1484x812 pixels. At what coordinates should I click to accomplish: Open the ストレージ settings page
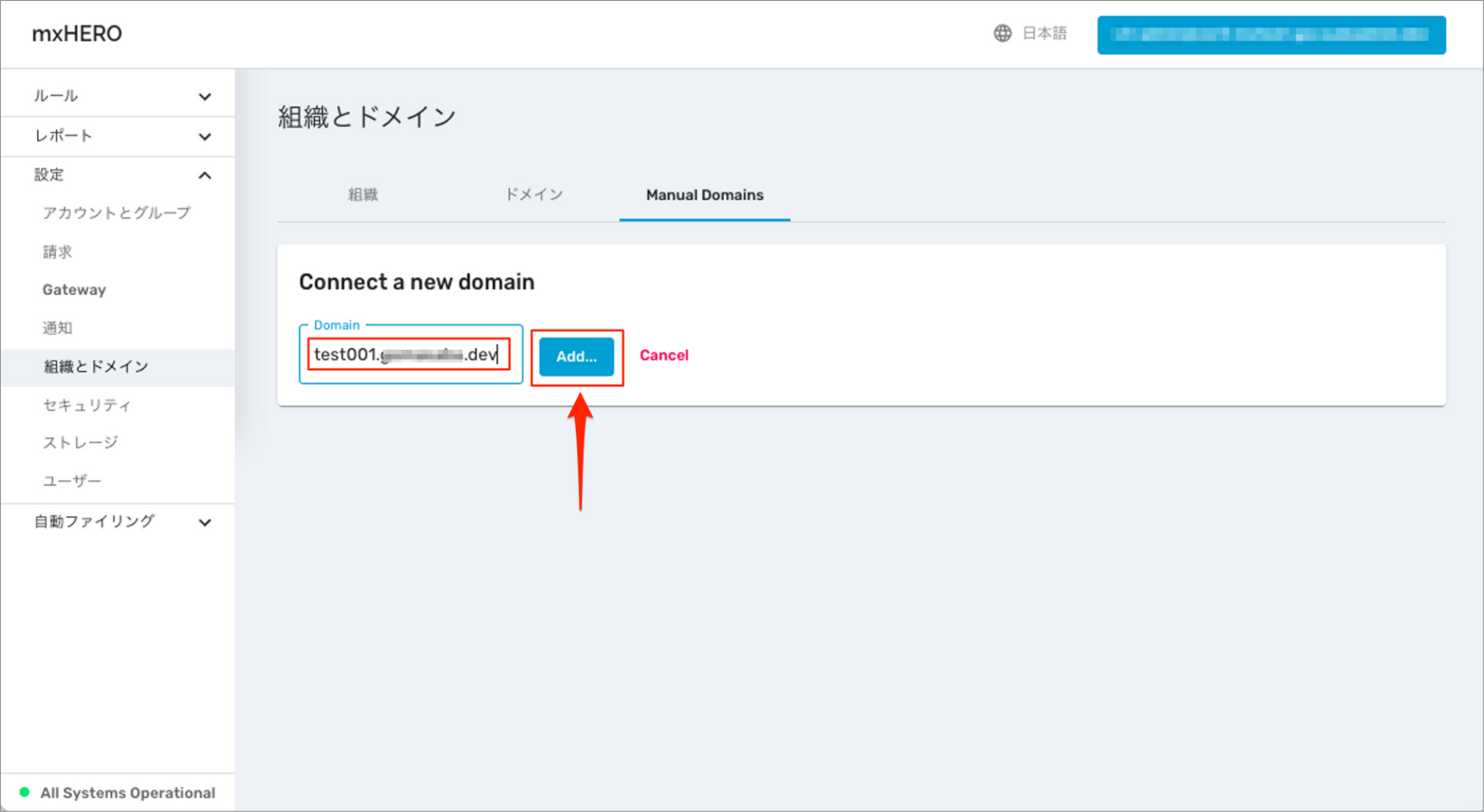80,443
